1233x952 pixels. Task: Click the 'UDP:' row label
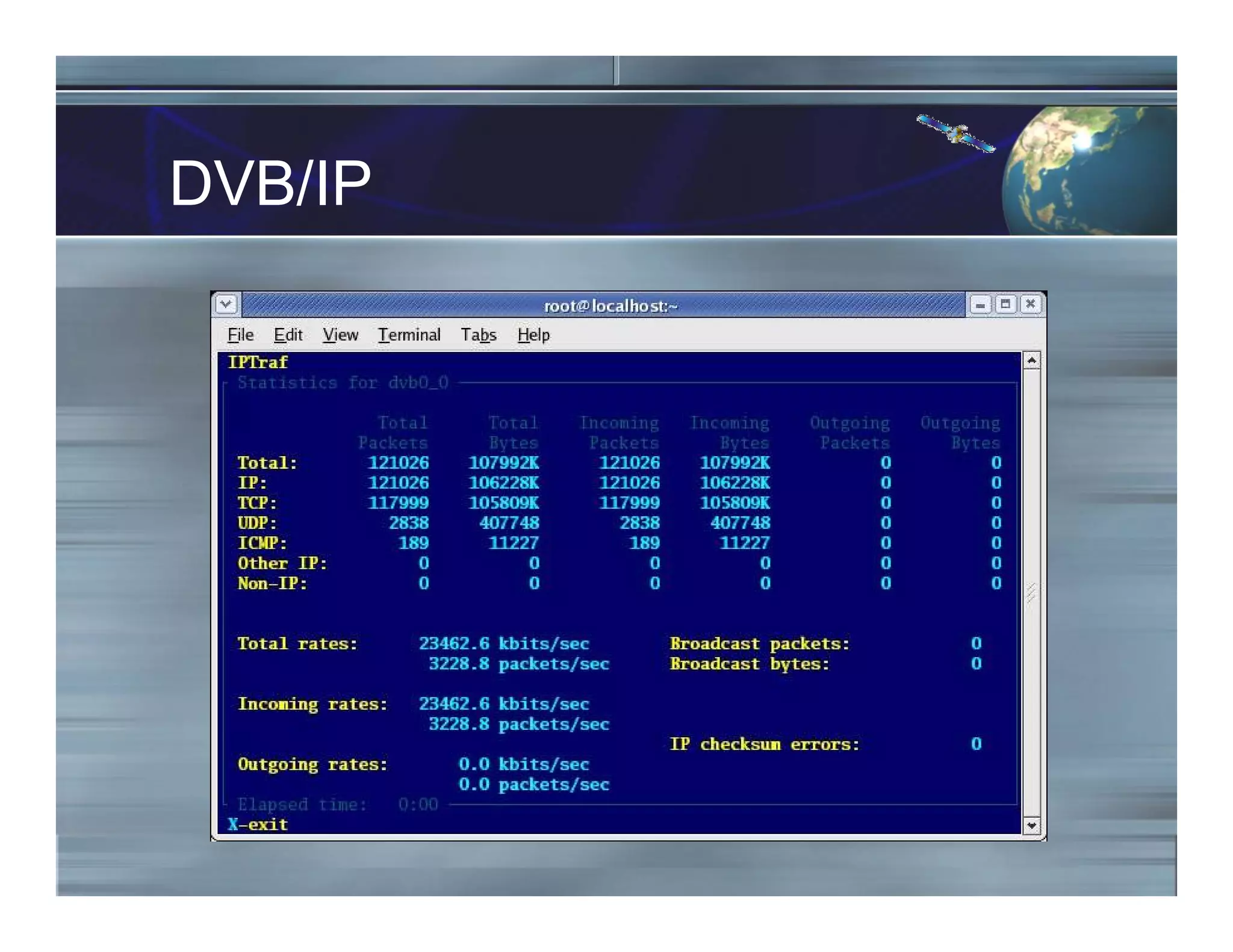(x=257, y=523)
